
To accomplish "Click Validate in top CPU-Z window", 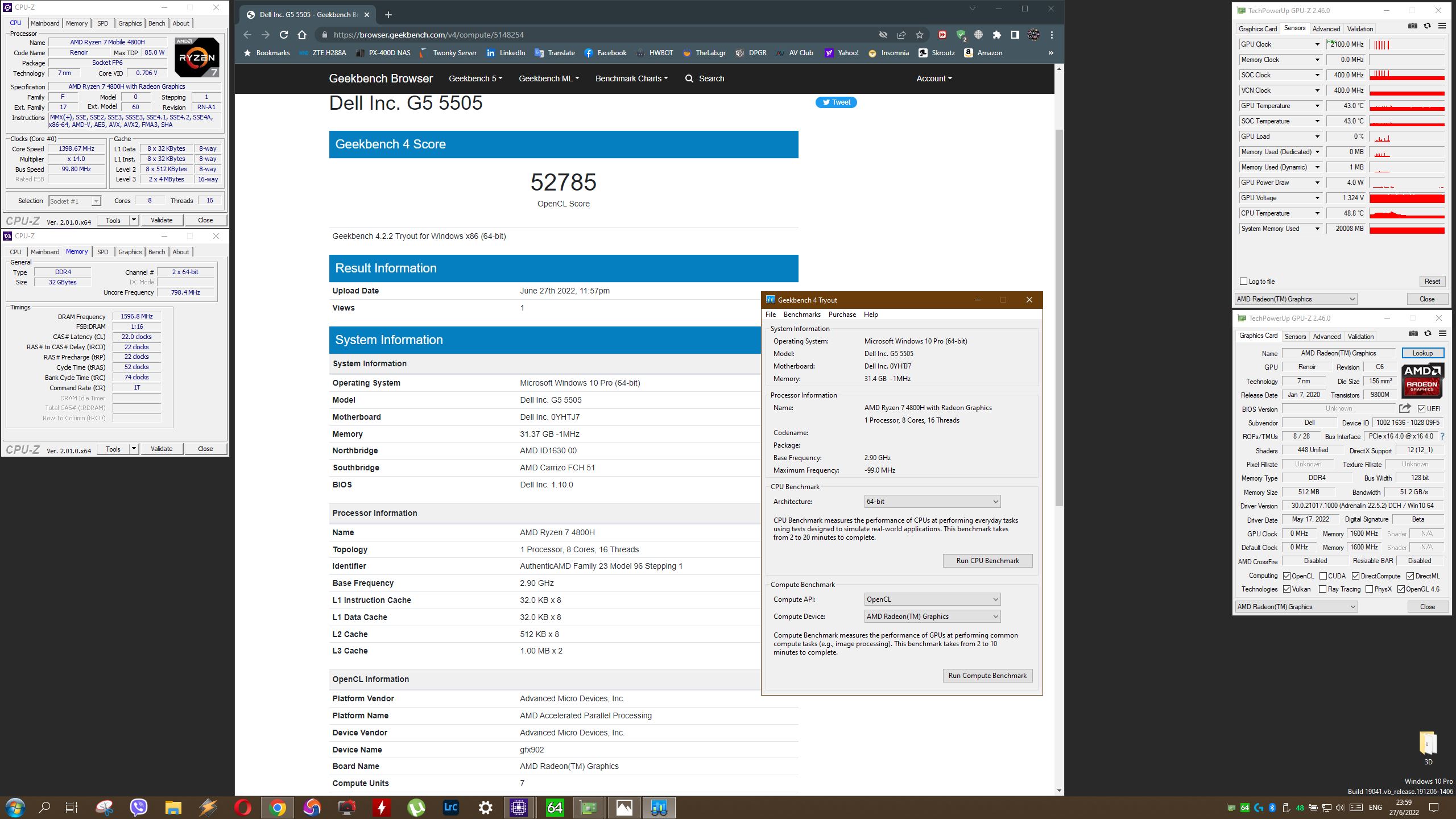I will (x=162, y=220).
